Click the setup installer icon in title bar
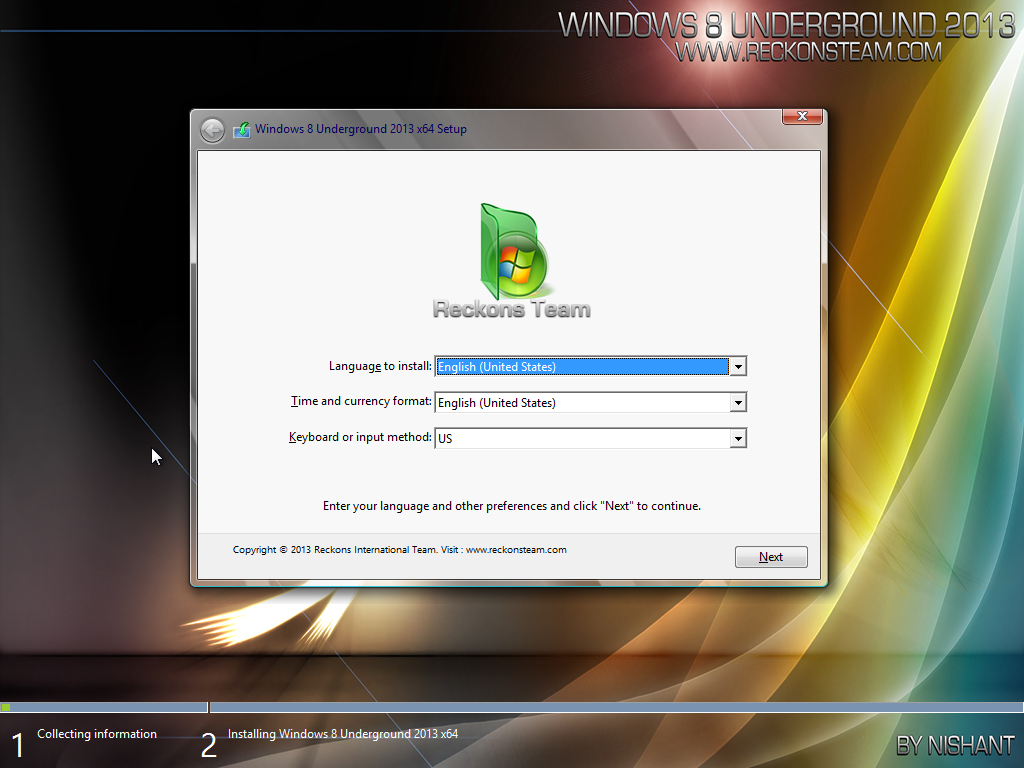 242,129
